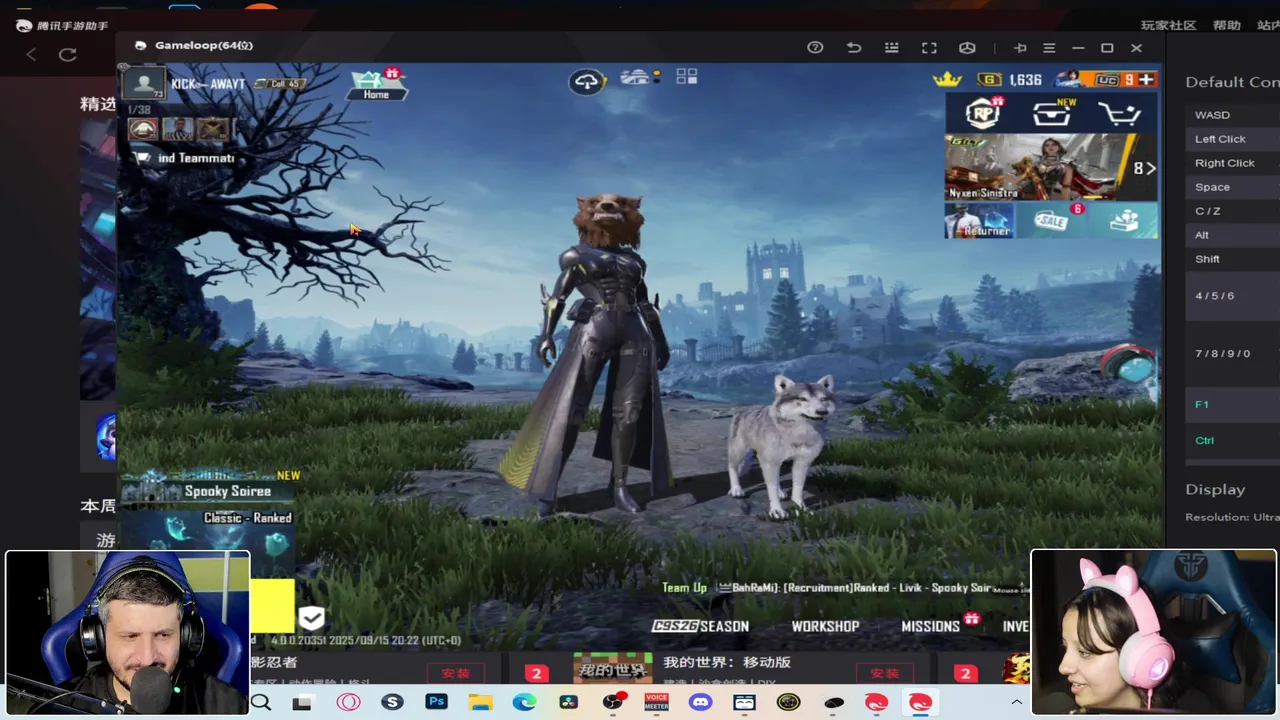The height and width of the screenshot is (720, 1280).
Task: Click 安装 button for 我的世界：移动版
Action: point(885,673)
